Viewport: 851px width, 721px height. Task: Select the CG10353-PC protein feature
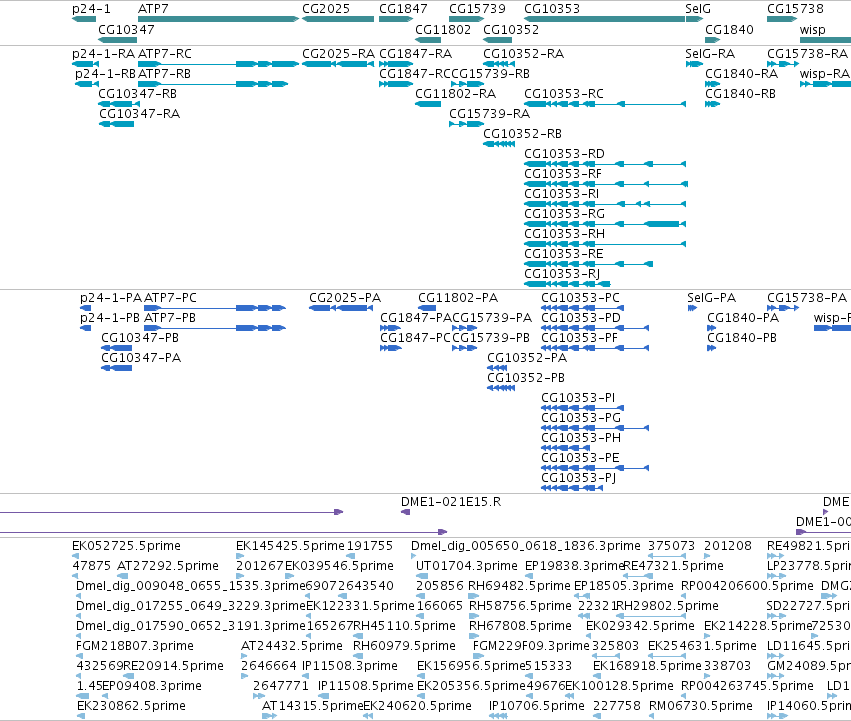[x=582, y=308]
